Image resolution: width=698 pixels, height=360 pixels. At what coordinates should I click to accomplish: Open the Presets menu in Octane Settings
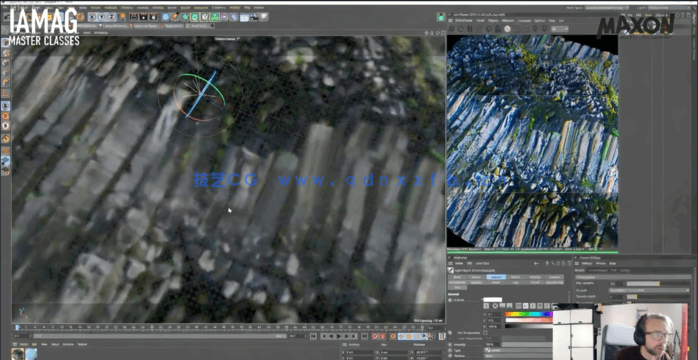point(601,263)
